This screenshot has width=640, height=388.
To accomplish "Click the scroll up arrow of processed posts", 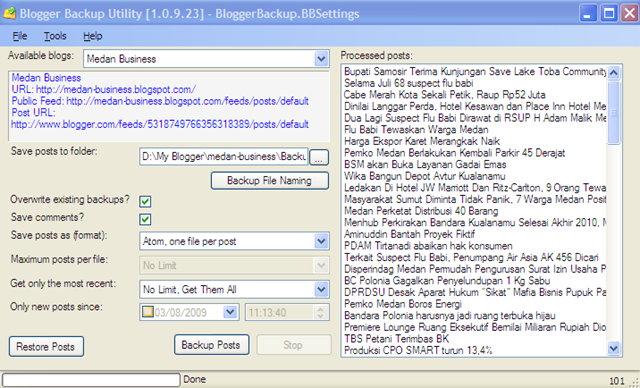I will pyautogui.click(x=613, y=73).
